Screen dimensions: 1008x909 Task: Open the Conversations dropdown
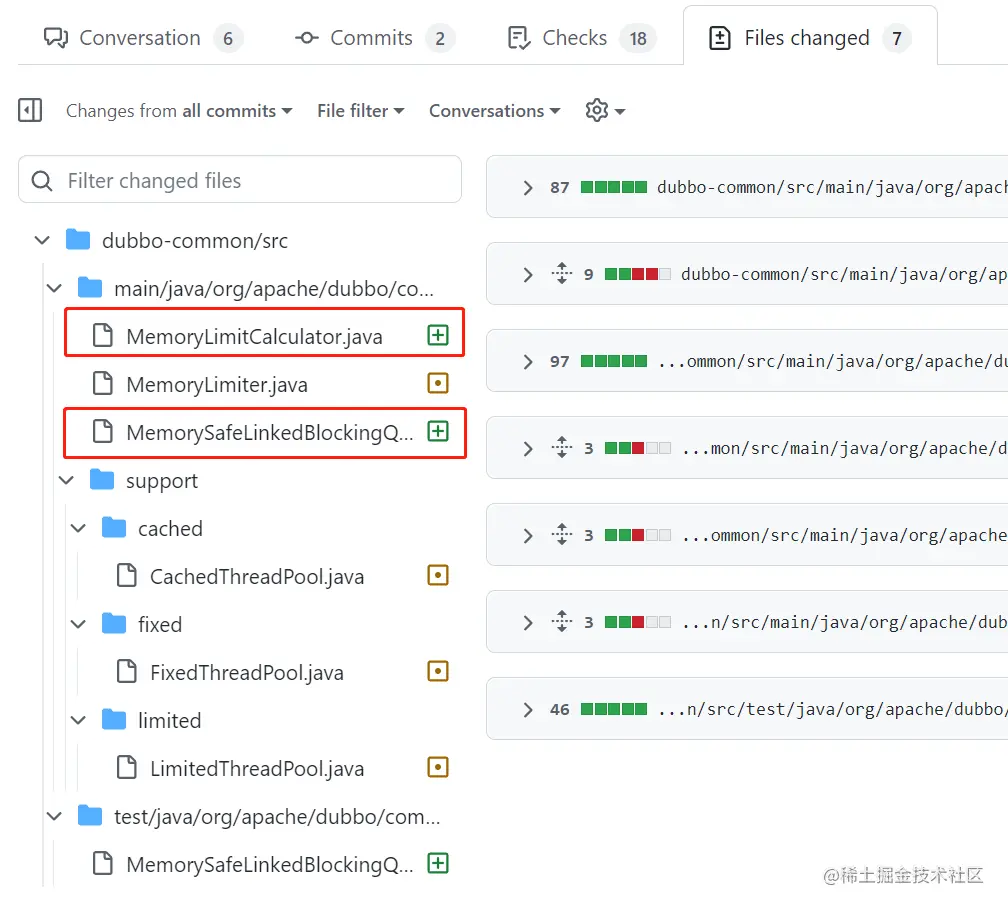tap(494, 111)
